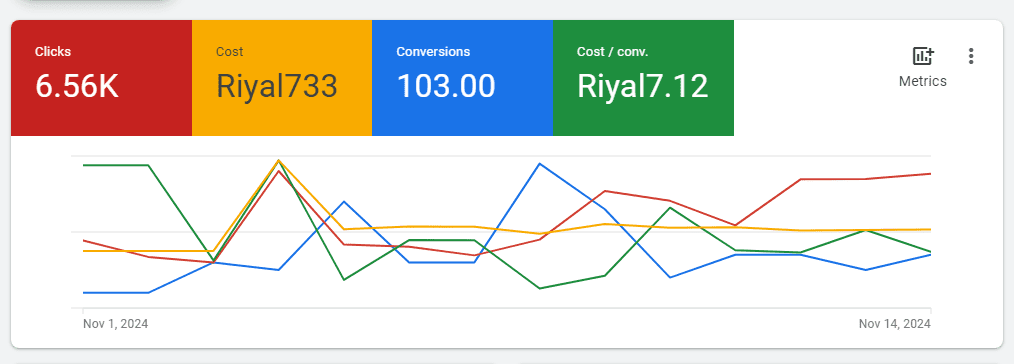This screenshot has height=364, width=1014.
Task: Toggle the yellow Riyal733 Cost card
Action: [282, 78]
